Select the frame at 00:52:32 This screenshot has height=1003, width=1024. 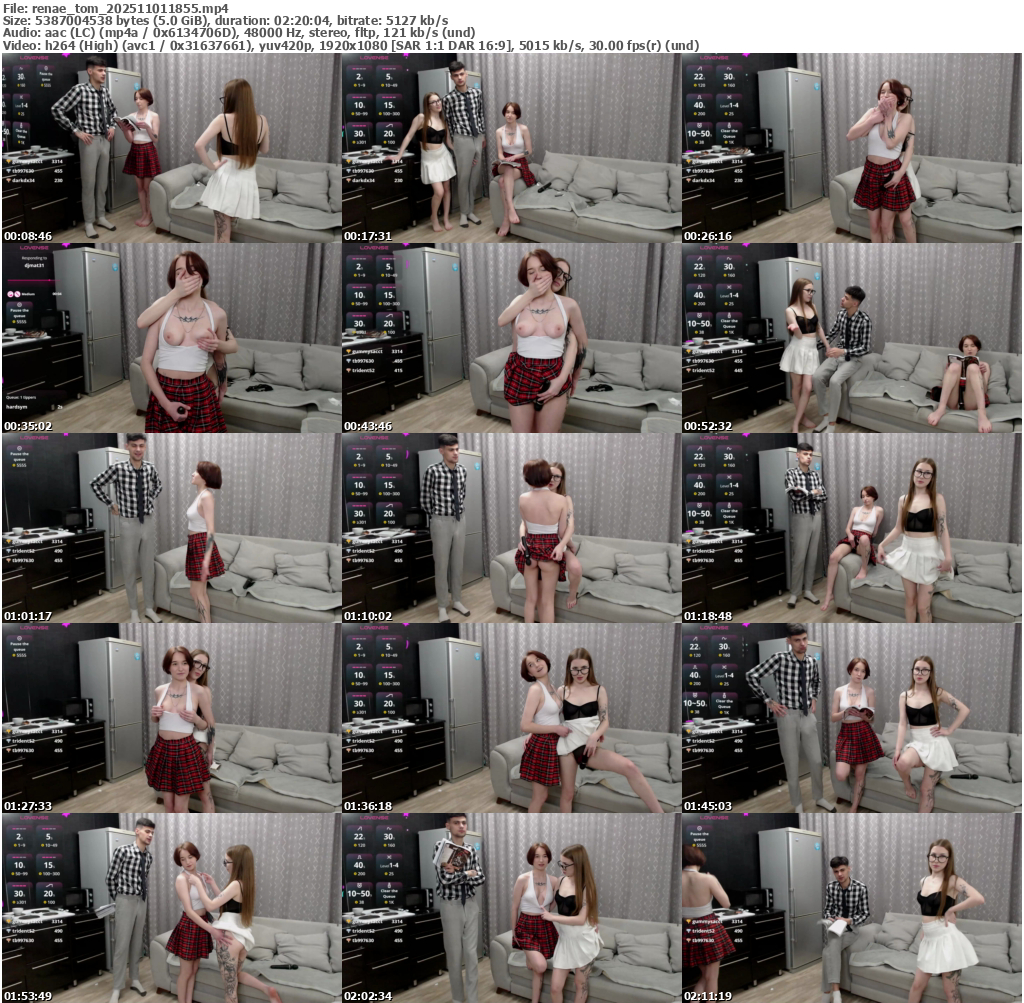coord(852,338)
